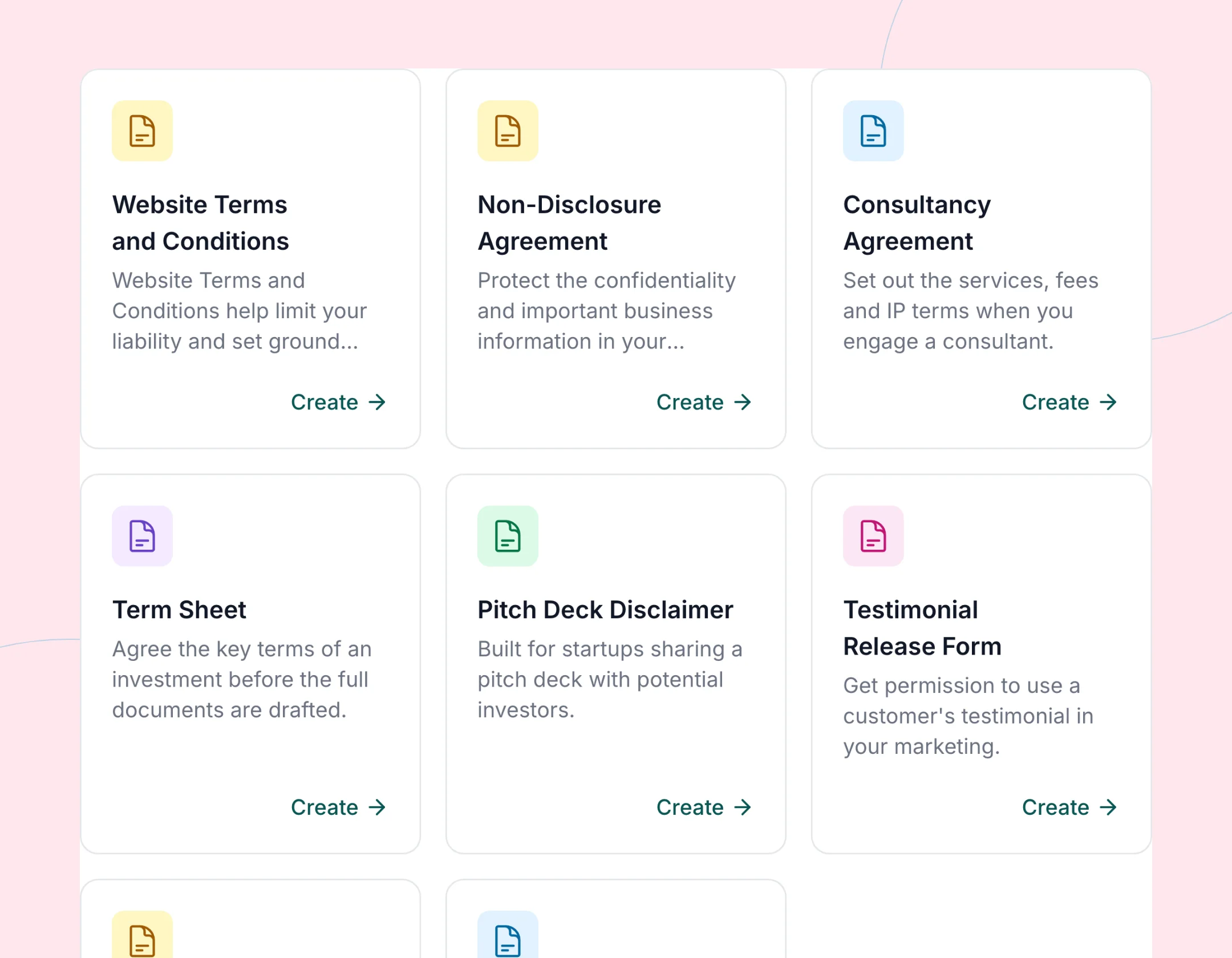
Task: Click the Non-Disclosure Agreement document icon
Action: (x=508, y=131)
